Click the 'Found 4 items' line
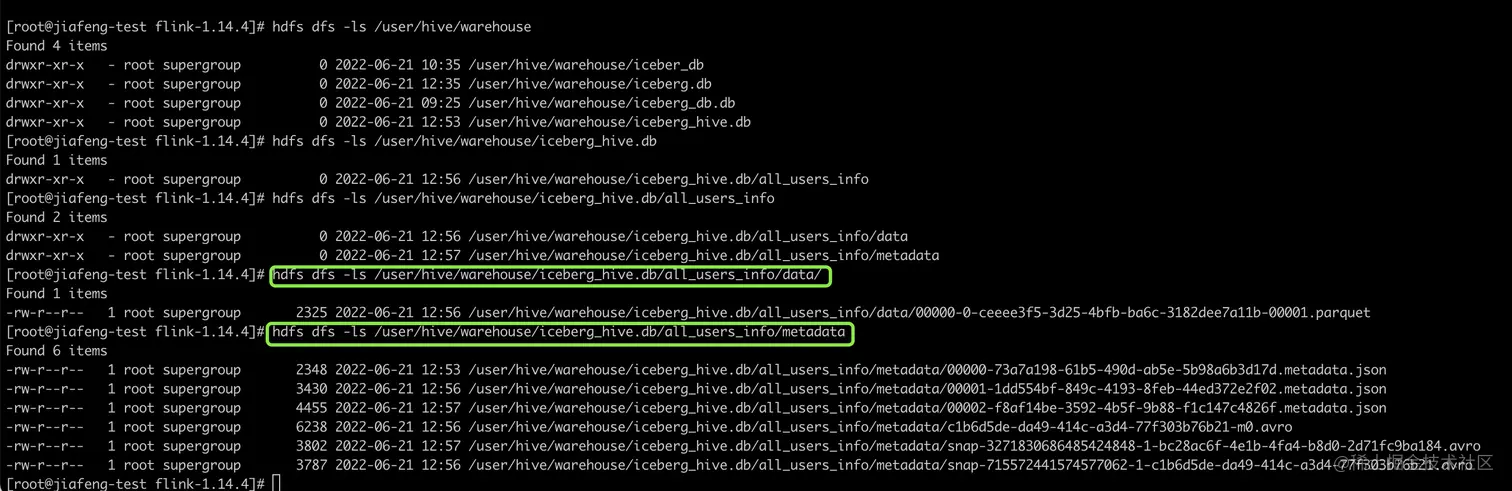The image size is (1512, 491). pos(57,46)
